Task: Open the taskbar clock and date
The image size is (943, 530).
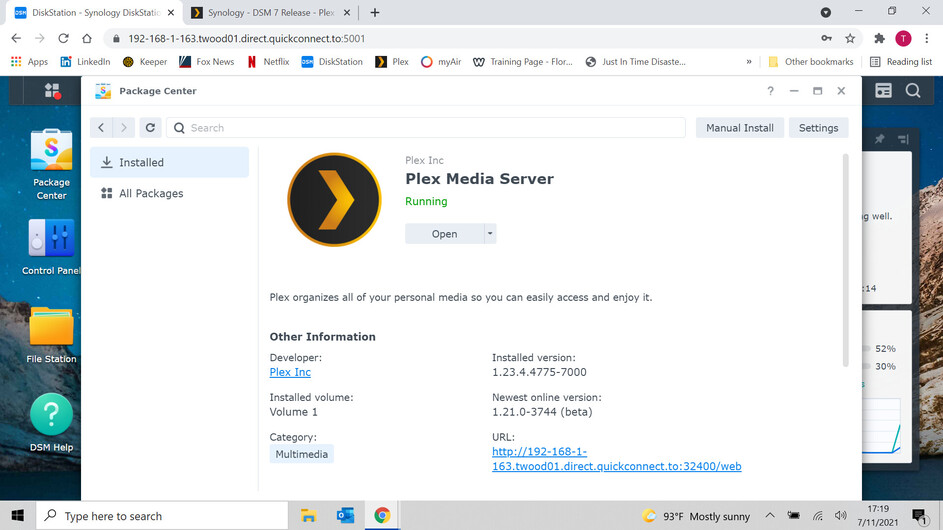Action: click(878, 516)
